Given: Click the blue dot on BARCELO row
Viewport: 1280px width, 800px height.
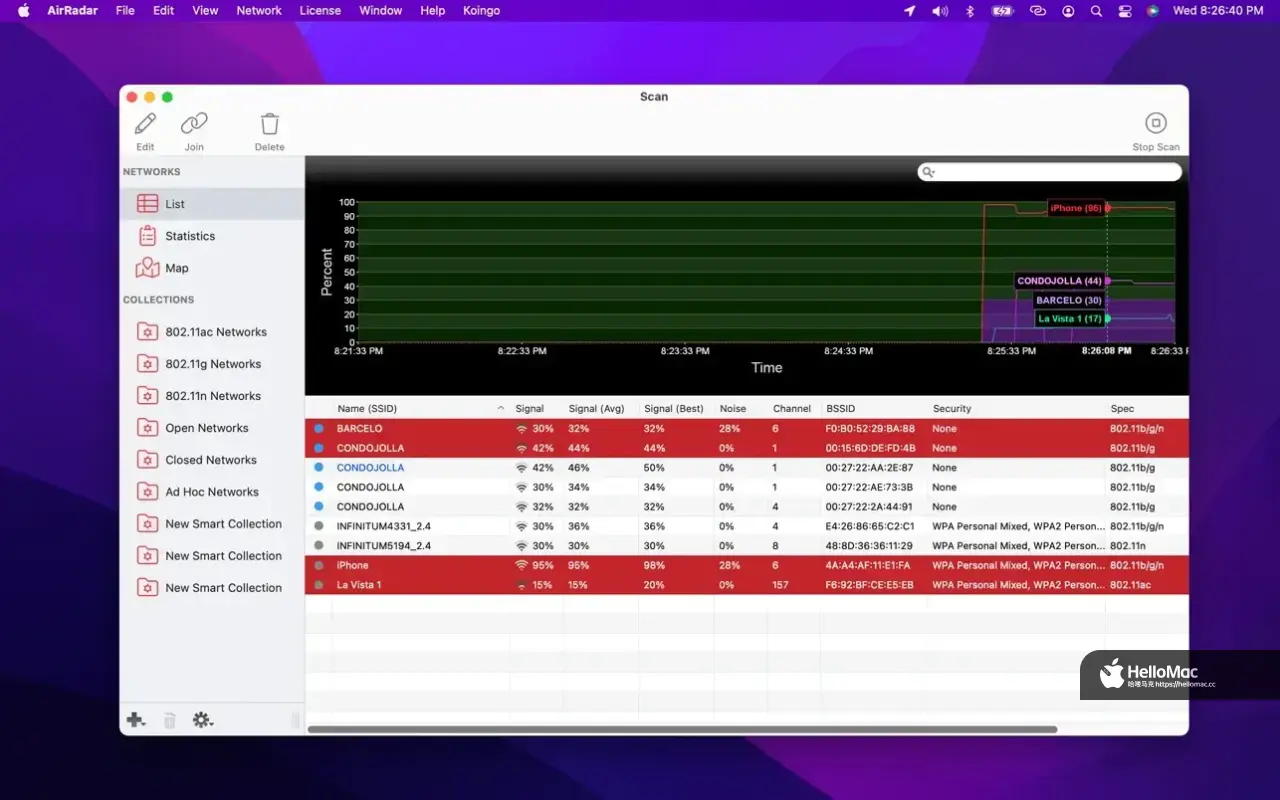Looking at the screenshot, I should point(319,429).
